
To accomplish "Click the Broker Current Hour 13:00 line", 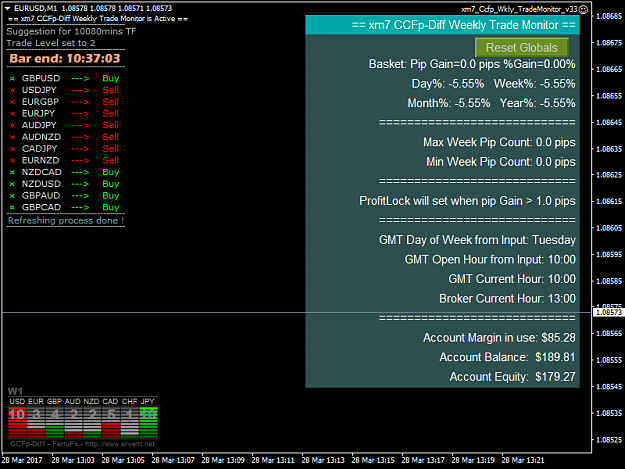I will (507, 298).
